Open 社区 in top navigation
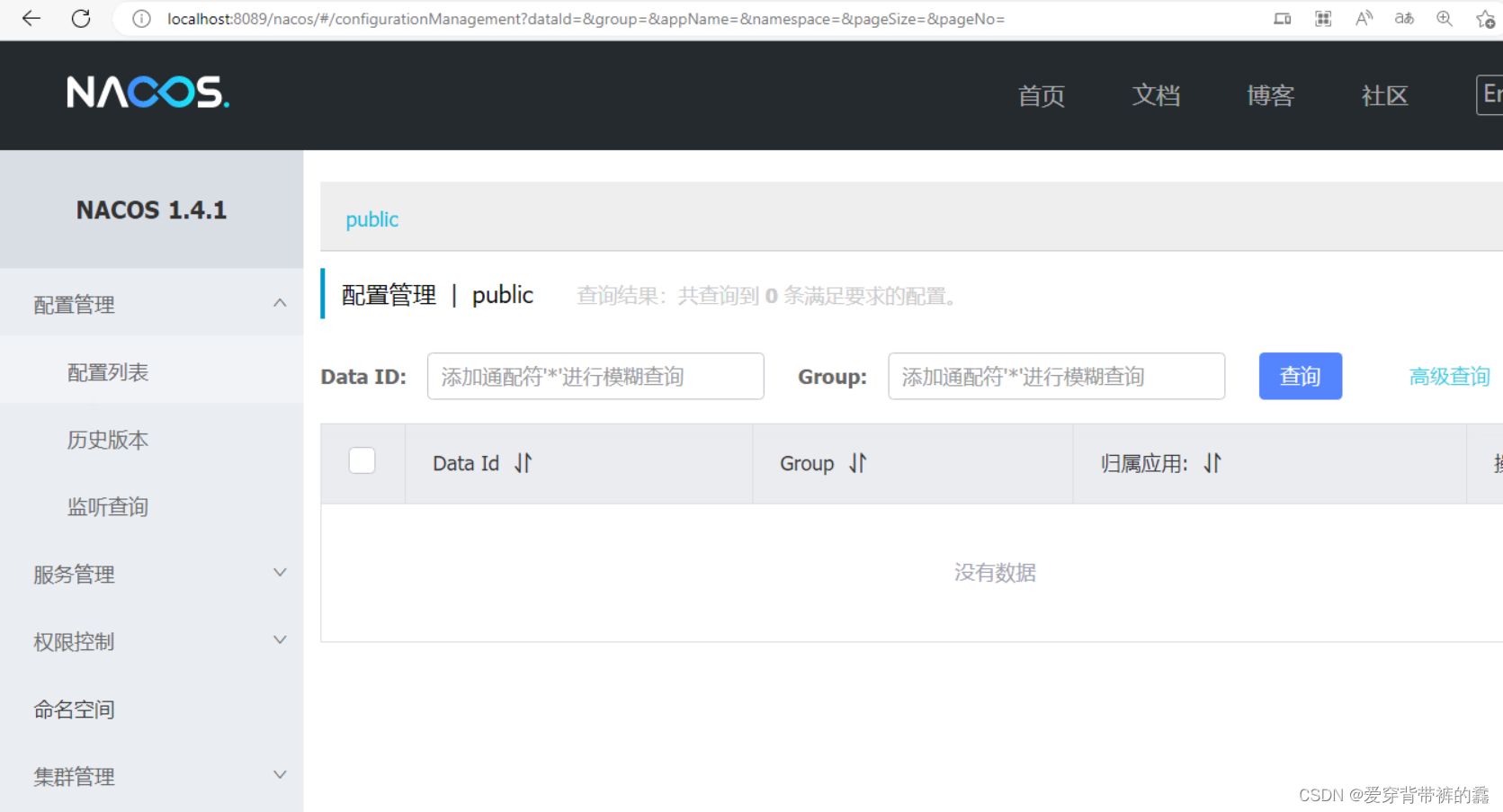Viewport: 1503px width, 812px height. 1384,95
